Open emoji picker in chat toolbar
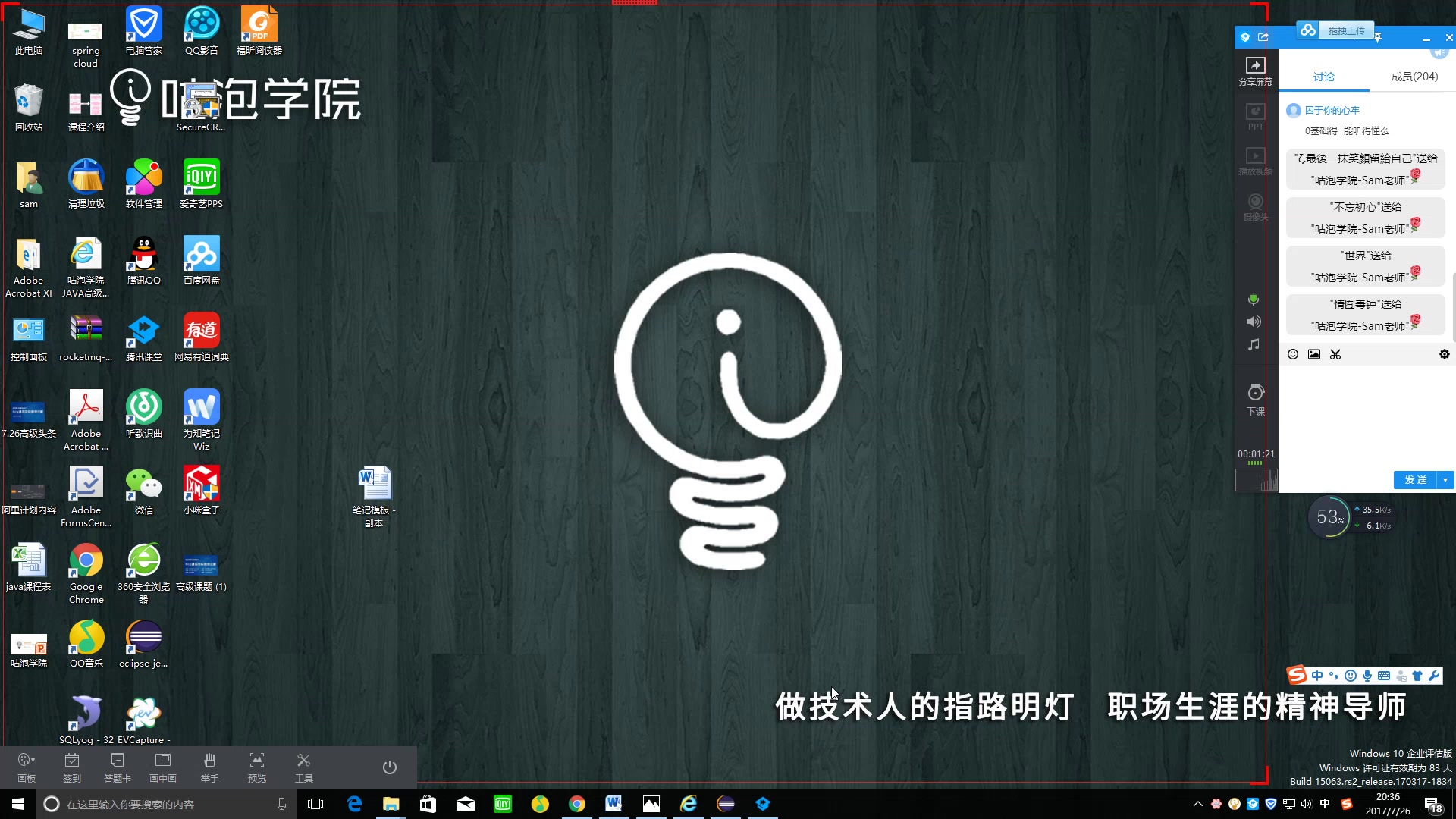Image resolution: width=1456 pixels, height=819 pixels. (1293, 354)
